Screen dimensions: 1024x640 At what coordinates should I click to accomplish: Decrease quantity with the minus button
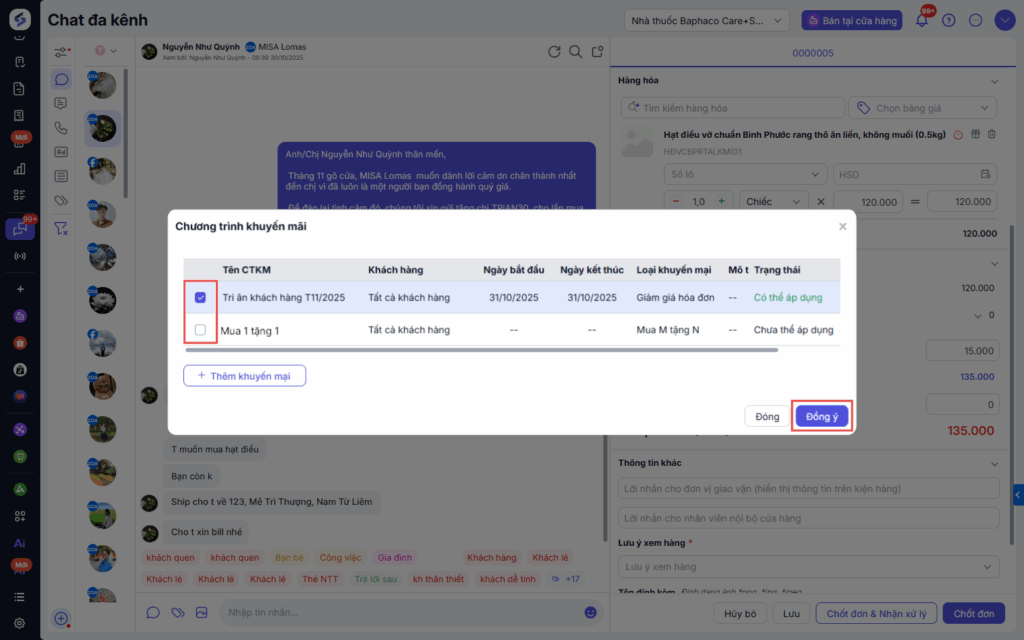pyautogui.click(x=676, y=201)
